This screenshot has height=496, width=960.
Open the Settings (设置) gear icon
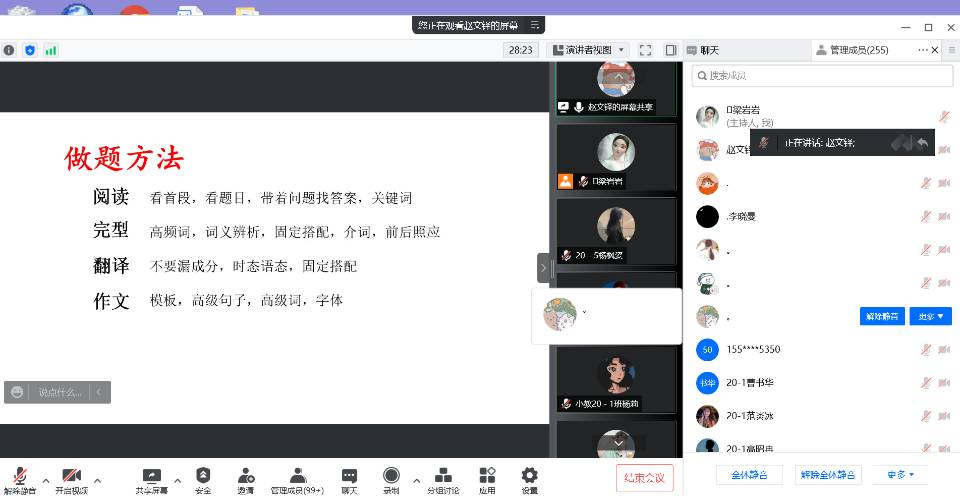pos(529,476)
